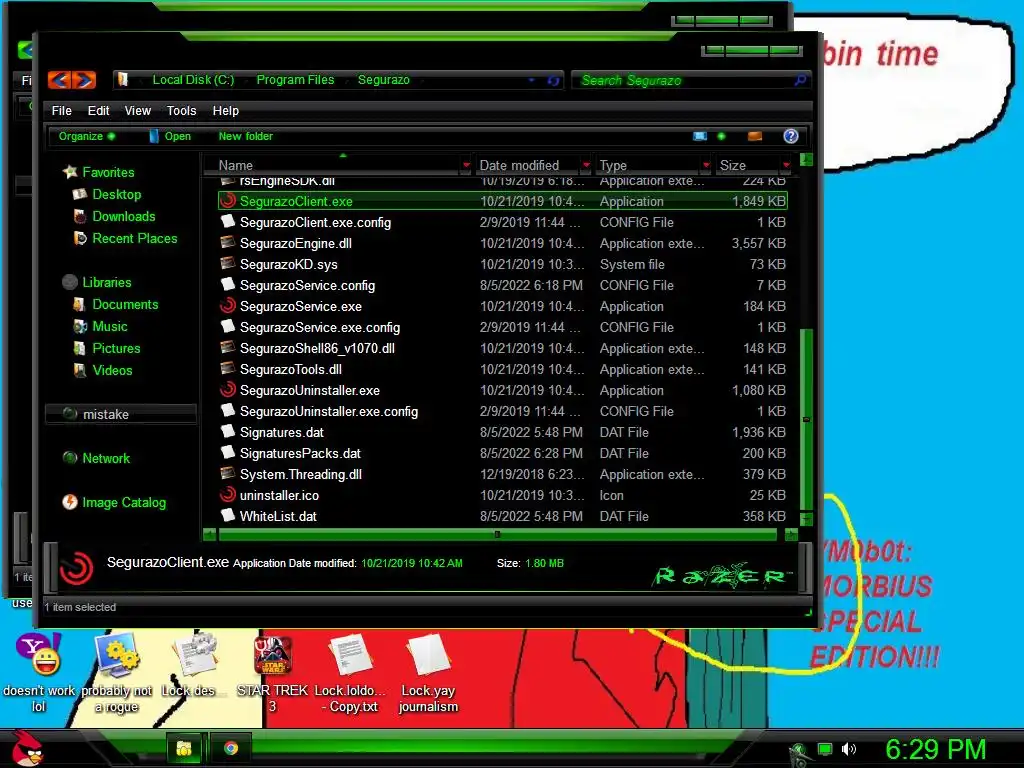This screenshot has width=1024, height=768.
Task: Open the Size column filter dropdown
Action: [786, 165]
